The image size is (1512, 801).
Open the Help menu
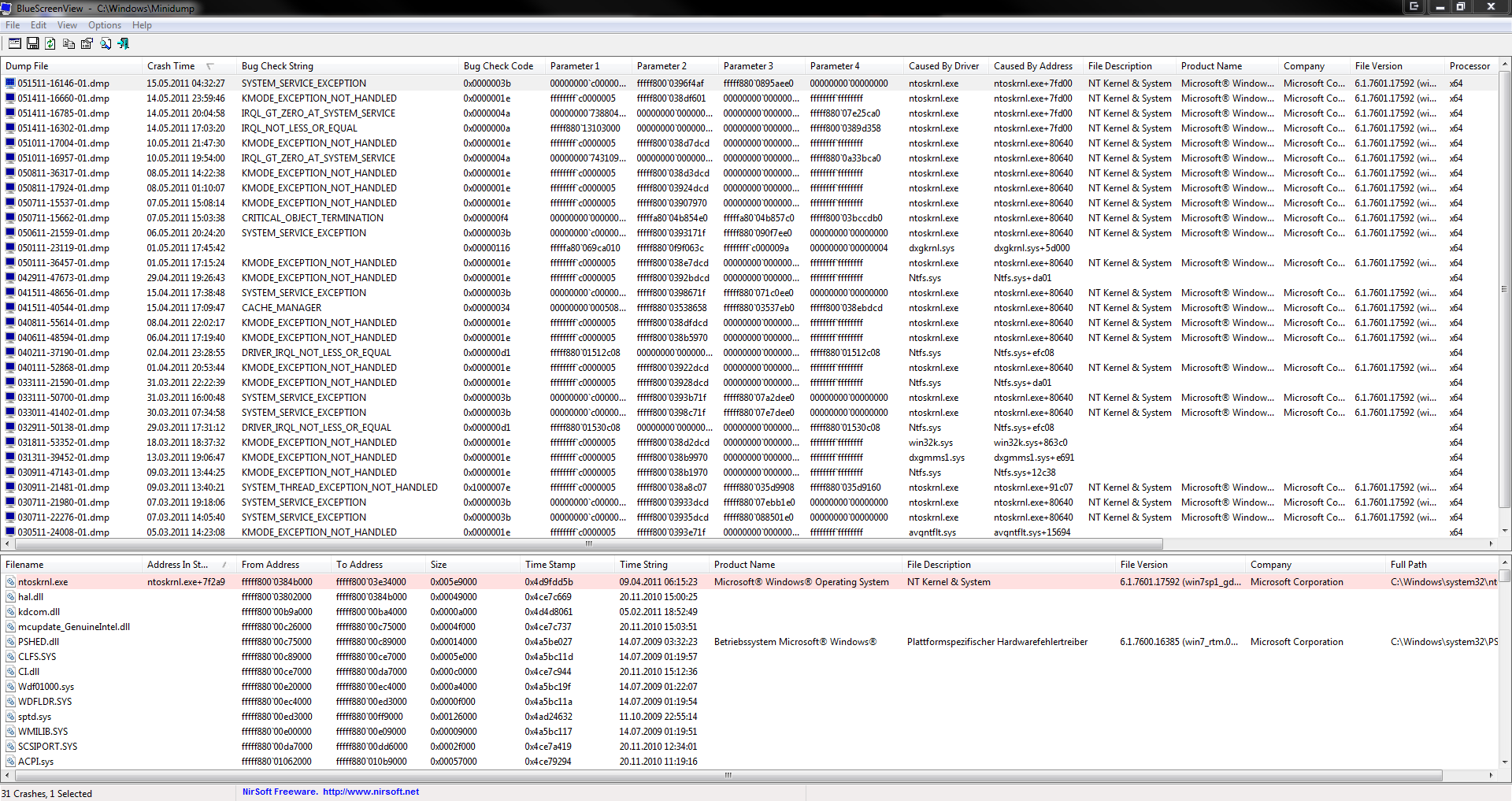tap(142, 25)
